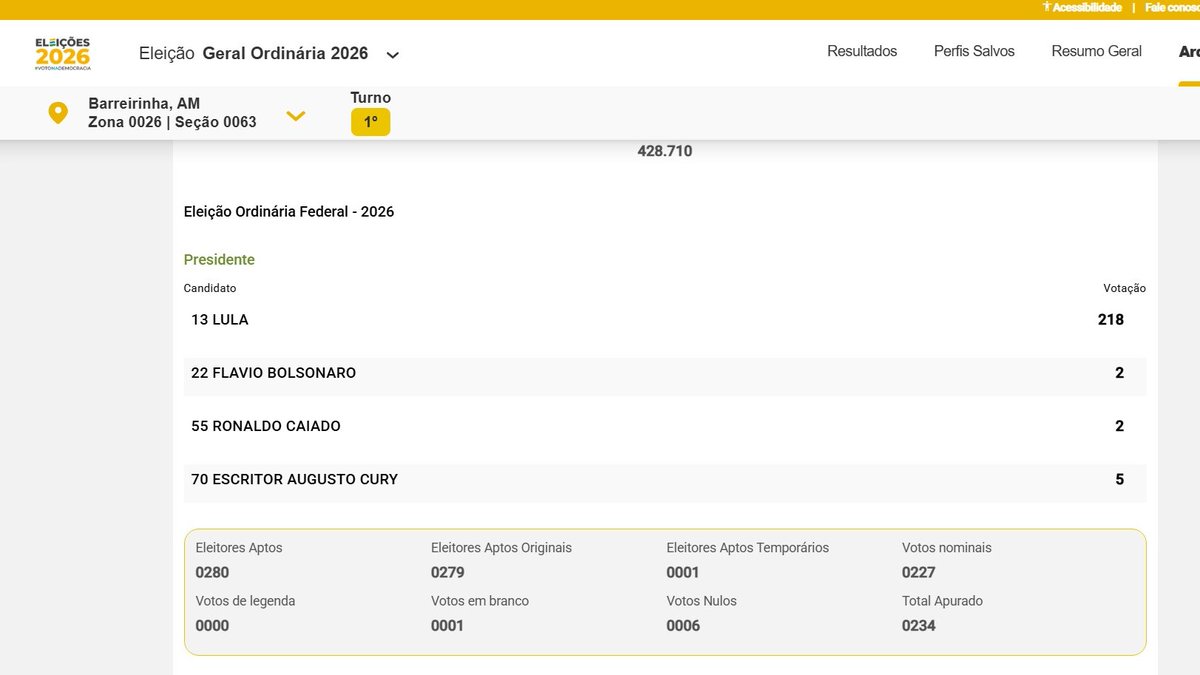The width and height of the screenshot is (1200, 675).
Task: Click the Barreirinha, AM location text
Action: coord(144,103)
